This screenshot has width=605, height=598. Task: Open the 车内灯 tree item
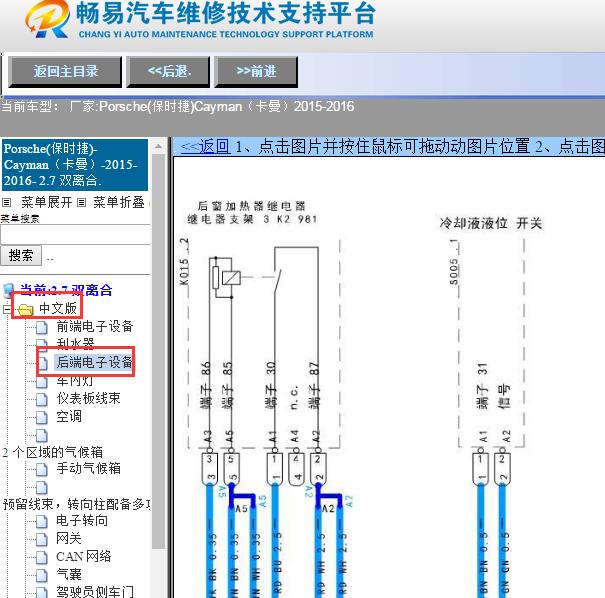point(75,380)
